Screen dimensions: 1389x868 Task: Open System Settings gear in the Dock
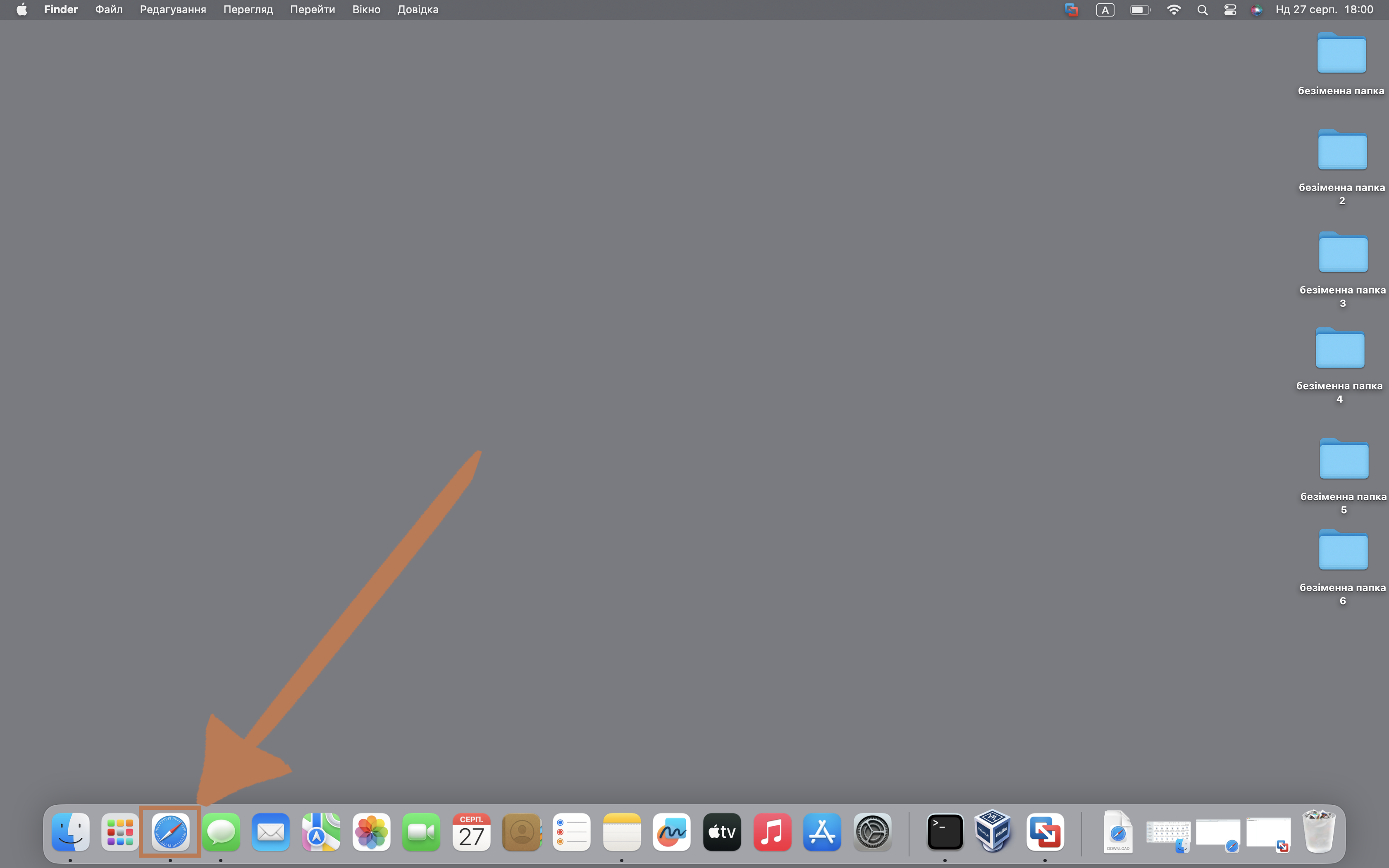872,832
